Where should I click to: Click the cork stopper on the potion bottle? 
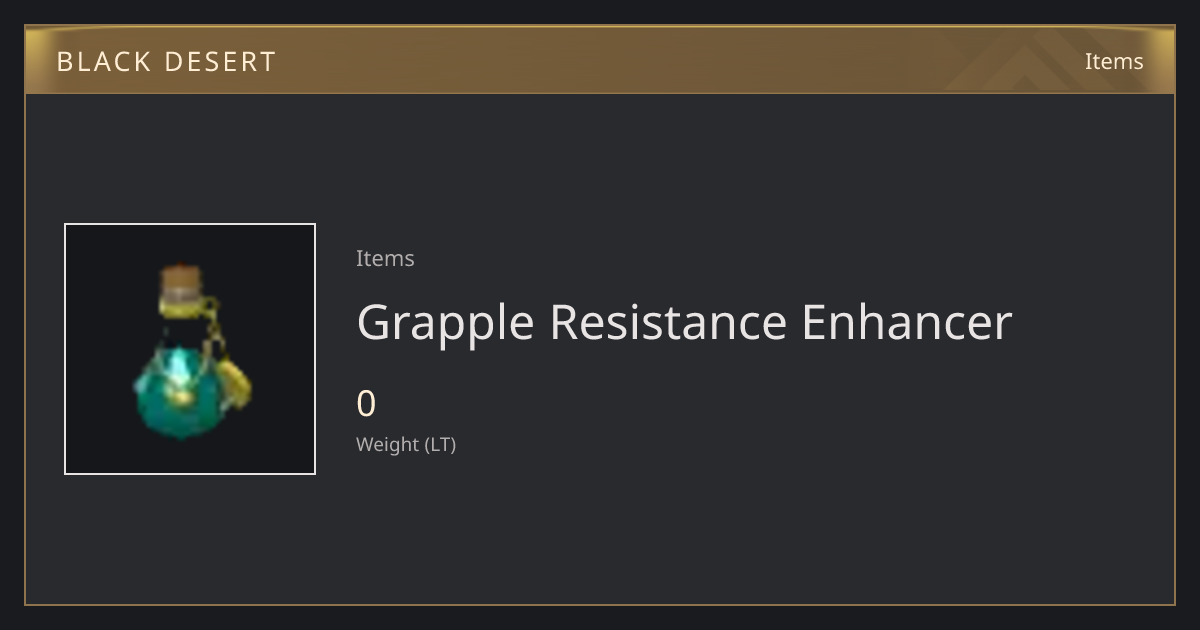pyautogui.click(x=180, y=282)
